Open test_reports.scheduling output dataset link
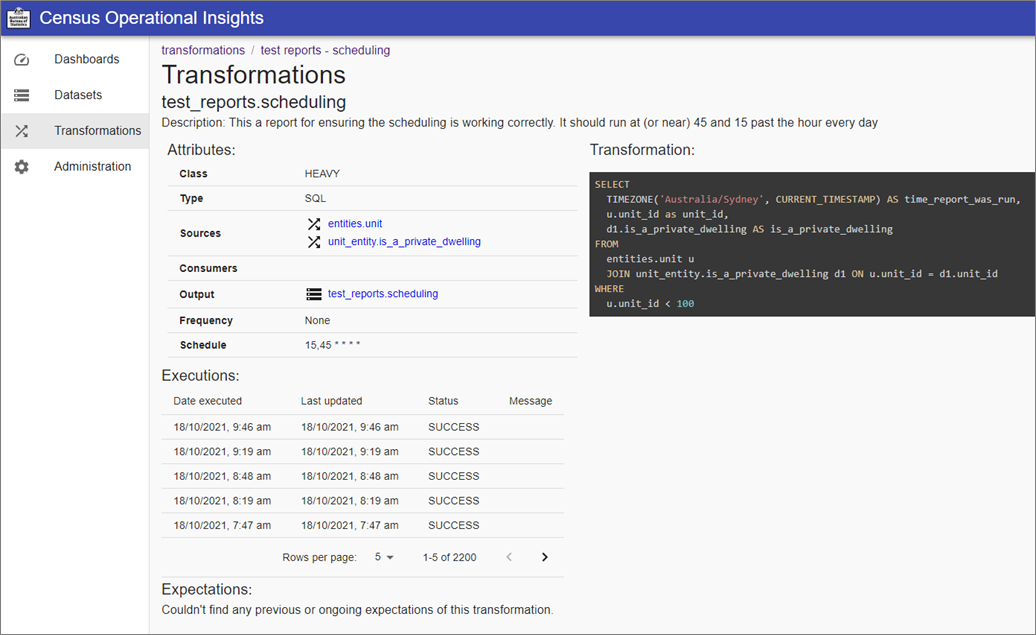This screenshot has width=1036, height=635. point(383,294)
